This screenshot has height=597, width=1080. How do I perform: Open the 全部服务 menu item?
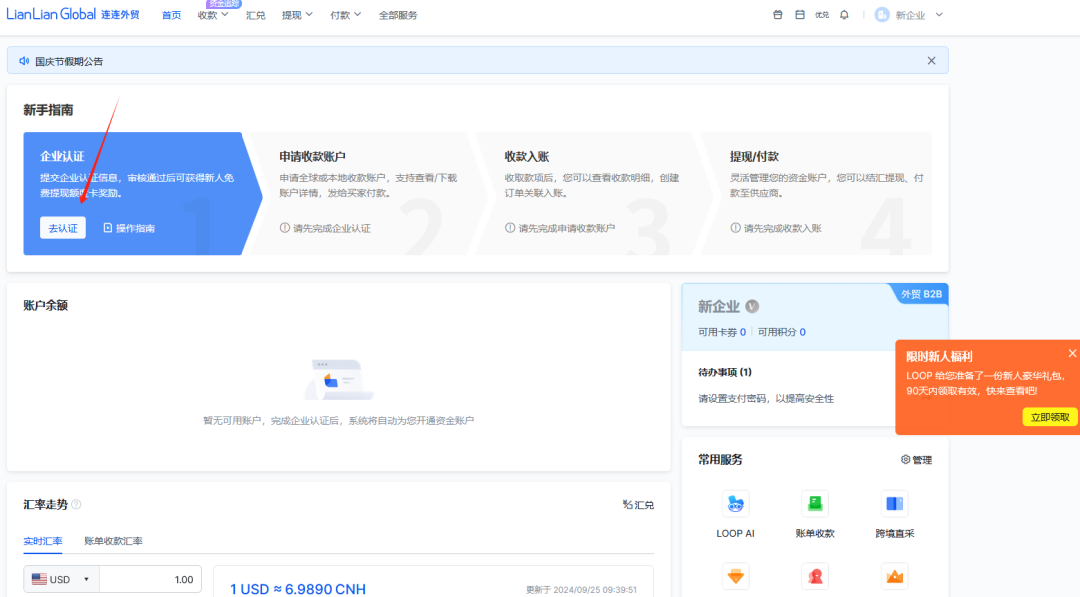(x=398, y=15)
